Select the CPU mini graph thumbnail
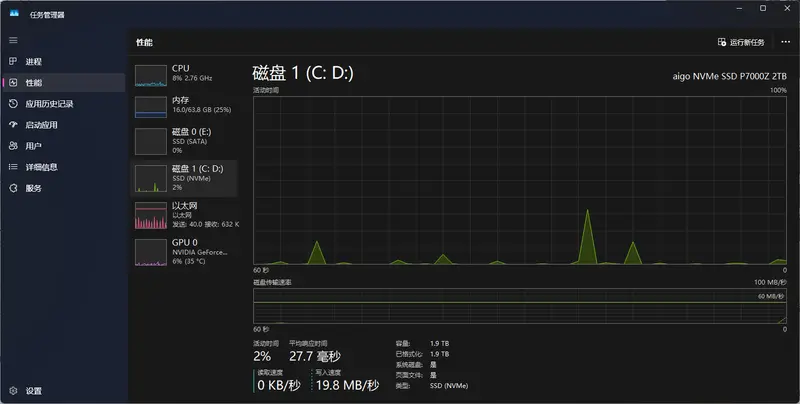Screen dimensions: 800x404 point(151,75)
